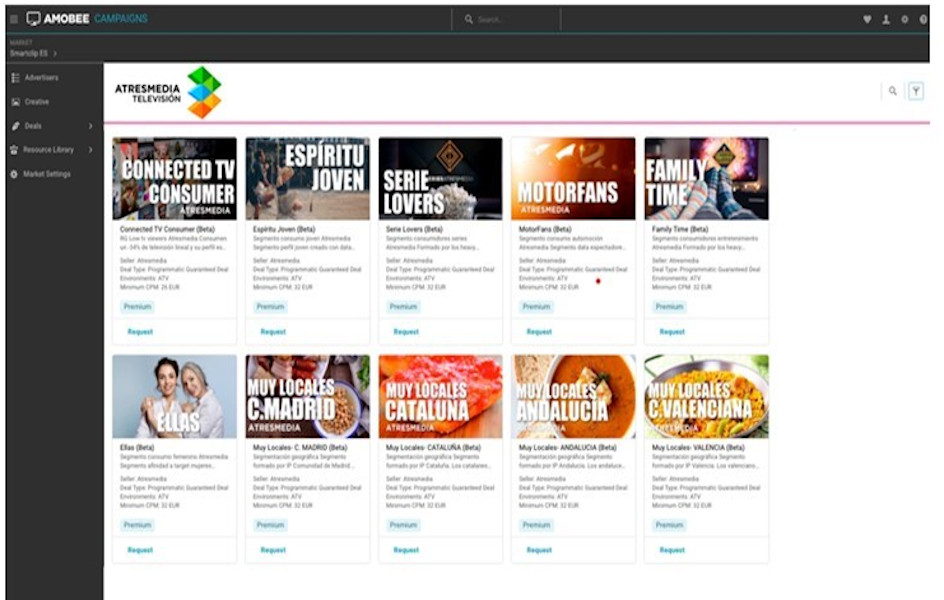
Task: Click the 'Family Time (Beta)' title
Action: (x=680, y=229)
